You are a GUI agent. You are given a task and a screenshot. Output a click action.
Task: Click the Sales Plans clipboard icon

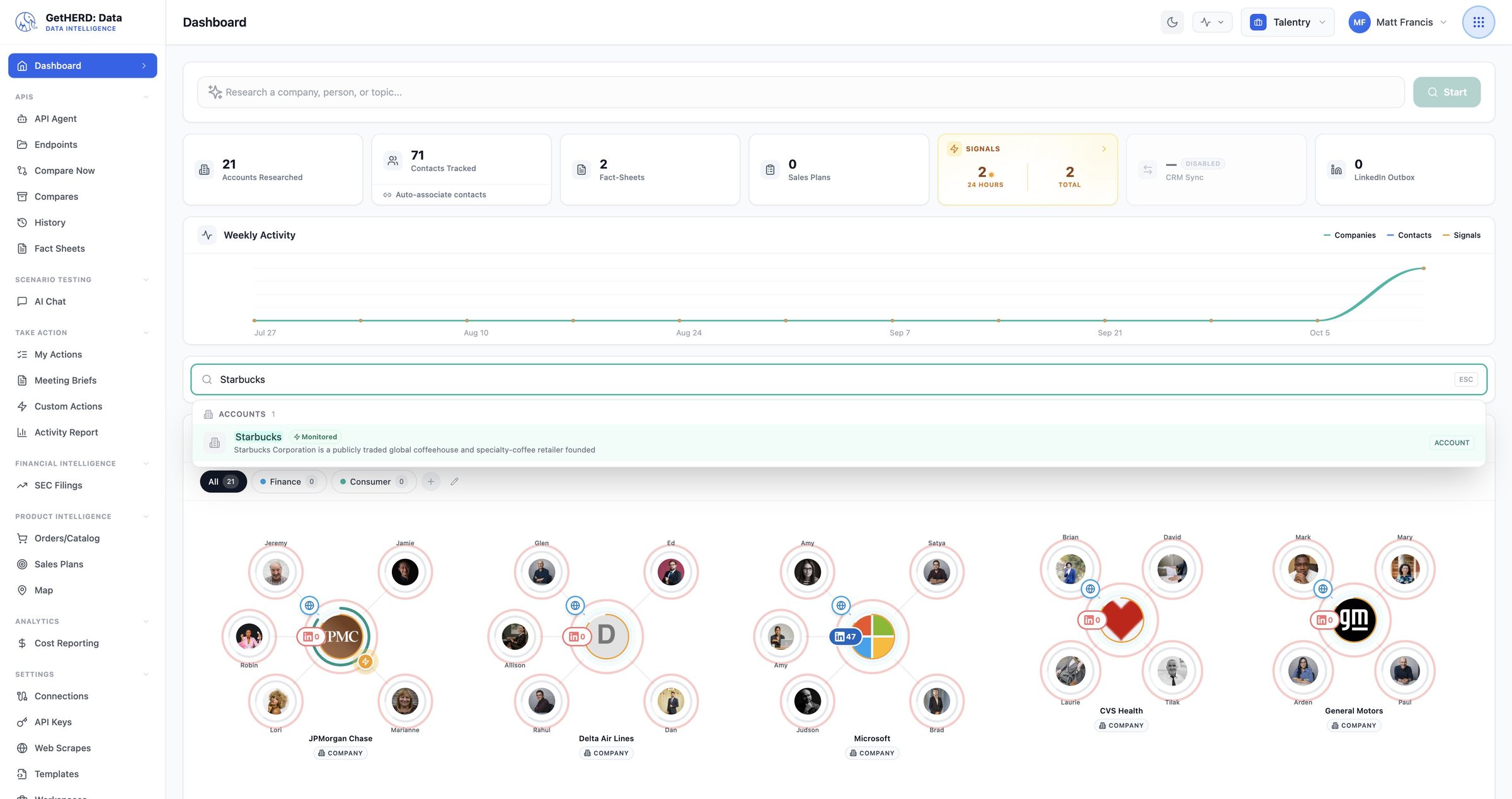click(770, 170)
